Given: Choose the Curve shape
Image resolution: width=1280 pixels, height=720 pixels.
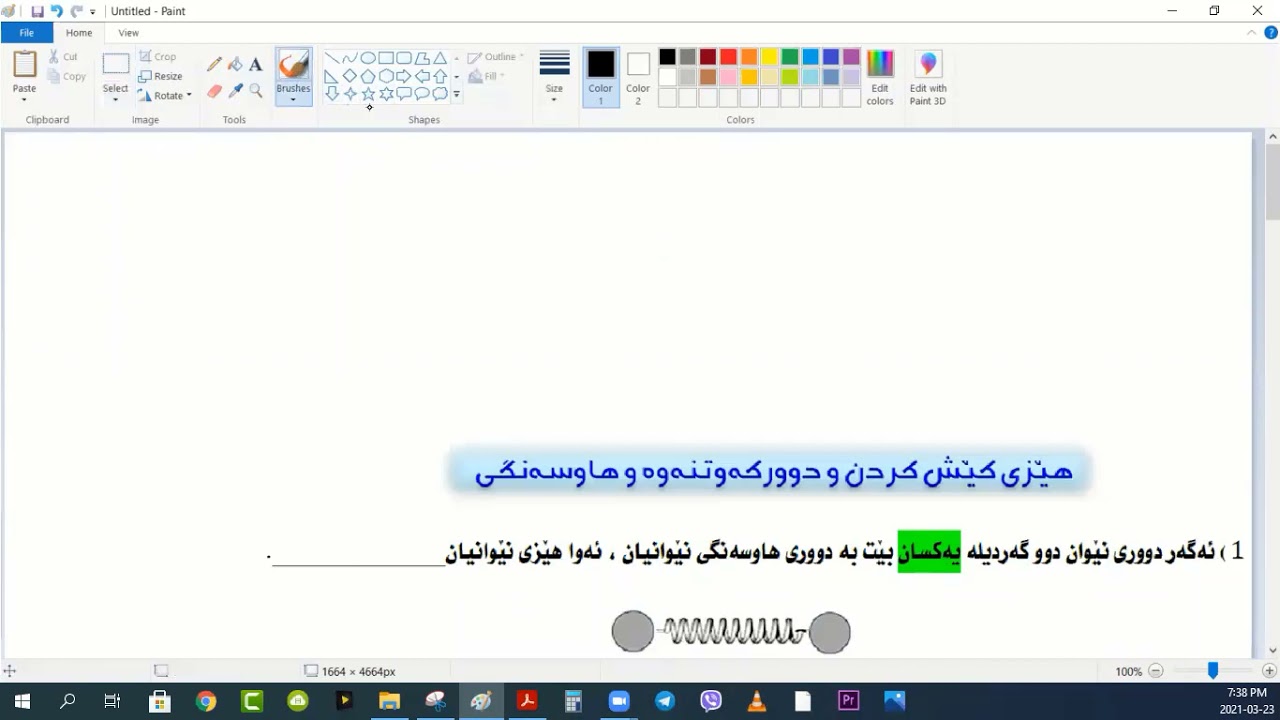Looking at the screenshot, I should pos(350,58).
